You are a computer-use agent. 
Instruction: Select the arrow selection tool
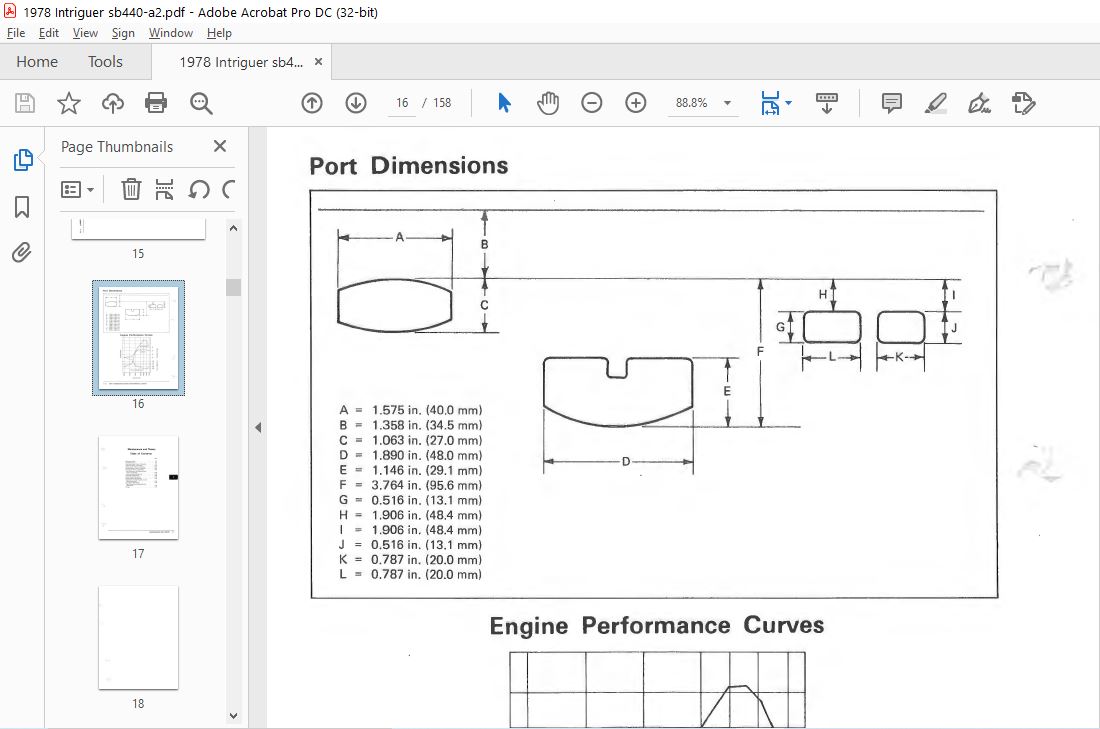coord(504,103)
